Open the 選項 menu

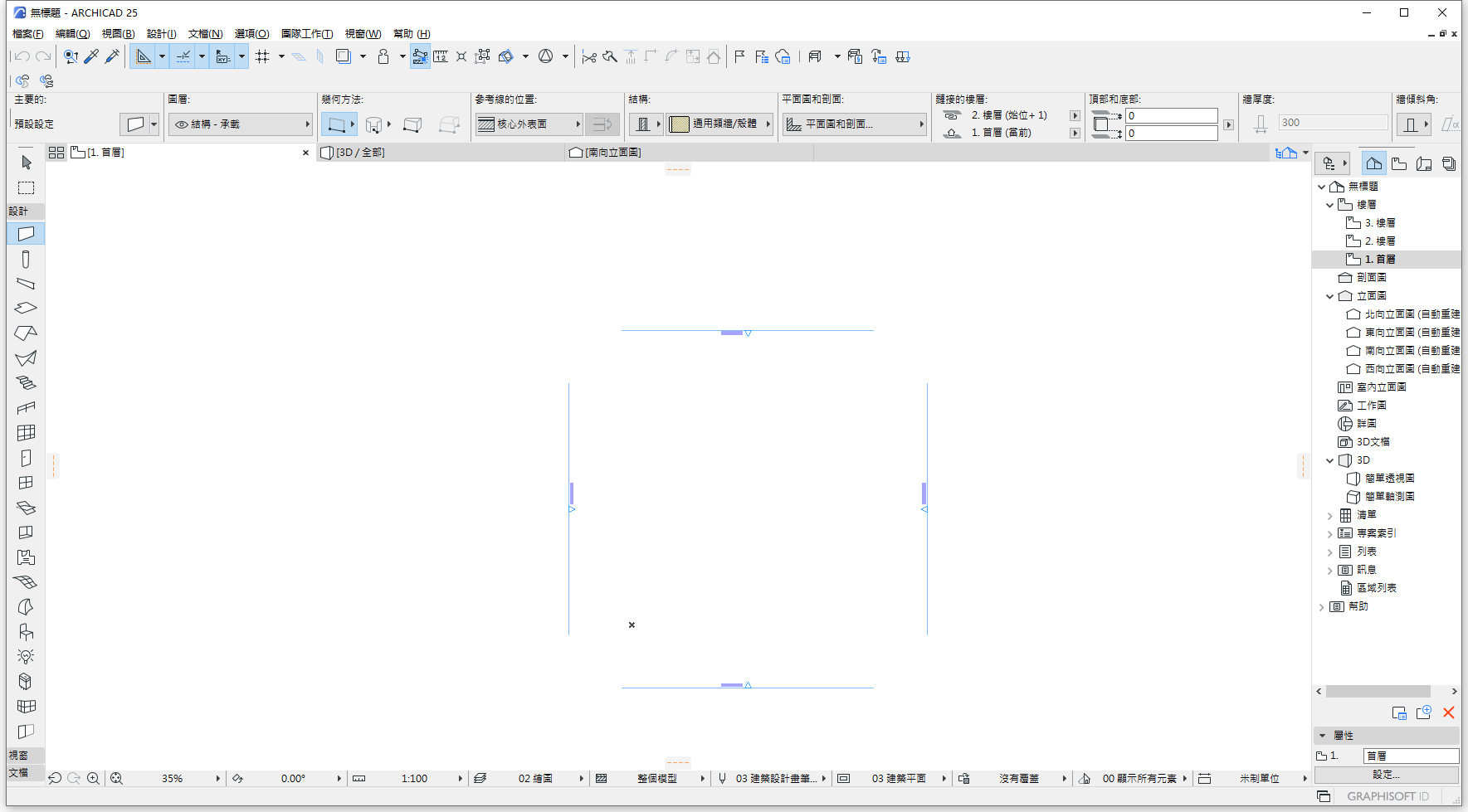pyautogui.click(x=251, y=34)
